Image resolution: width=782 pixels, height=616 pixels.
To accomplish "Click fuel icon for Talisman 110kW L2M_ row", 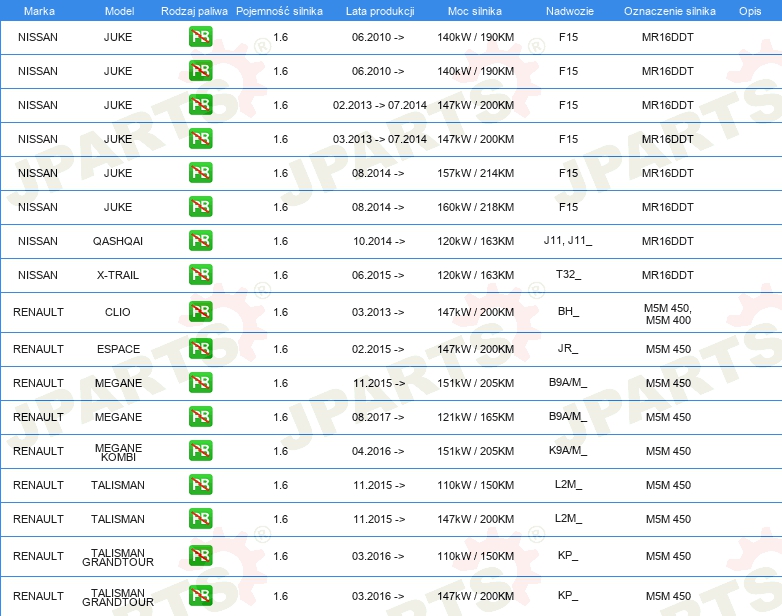I will [x=200, y=484].
